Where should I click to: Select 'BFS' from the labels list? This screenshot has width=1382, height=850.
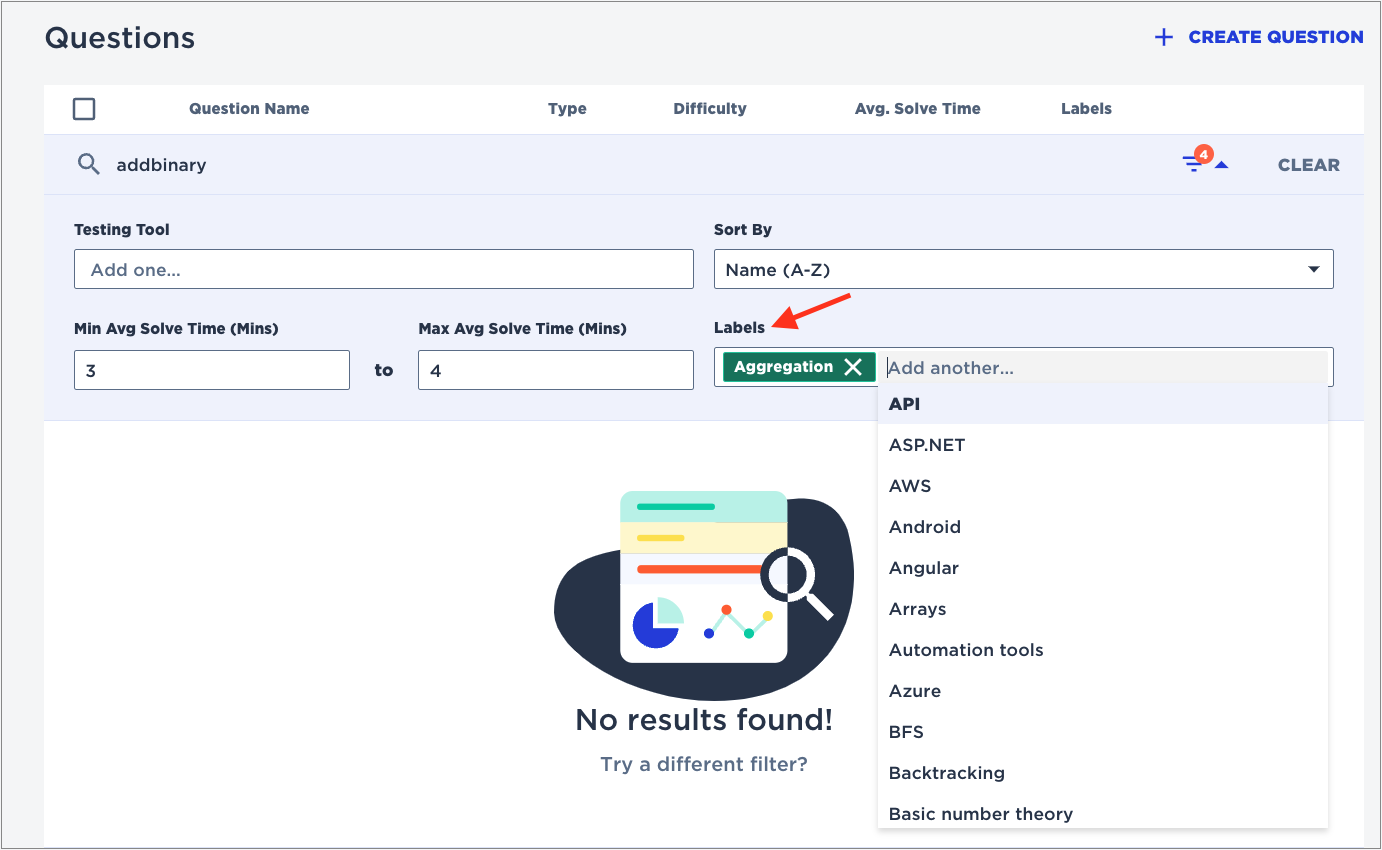905,731
